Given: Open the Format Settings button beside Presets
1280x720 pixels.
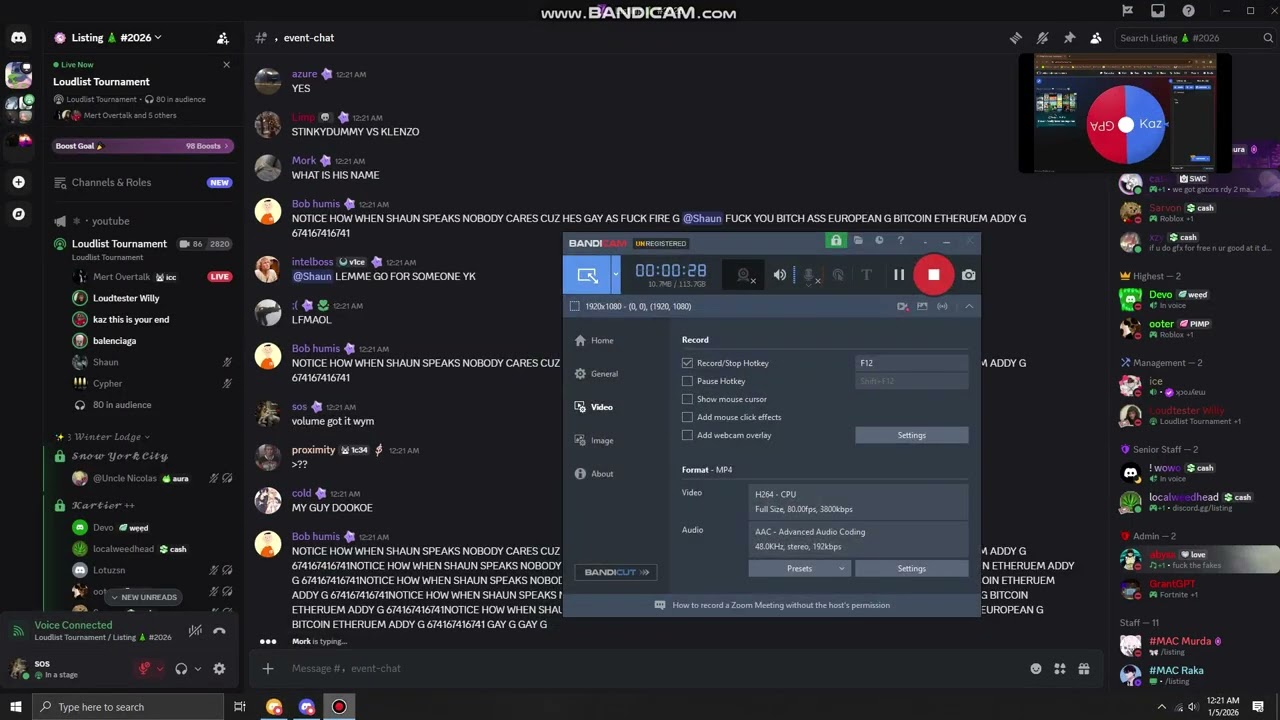Looking at the screenshot, I should point(912,569).
